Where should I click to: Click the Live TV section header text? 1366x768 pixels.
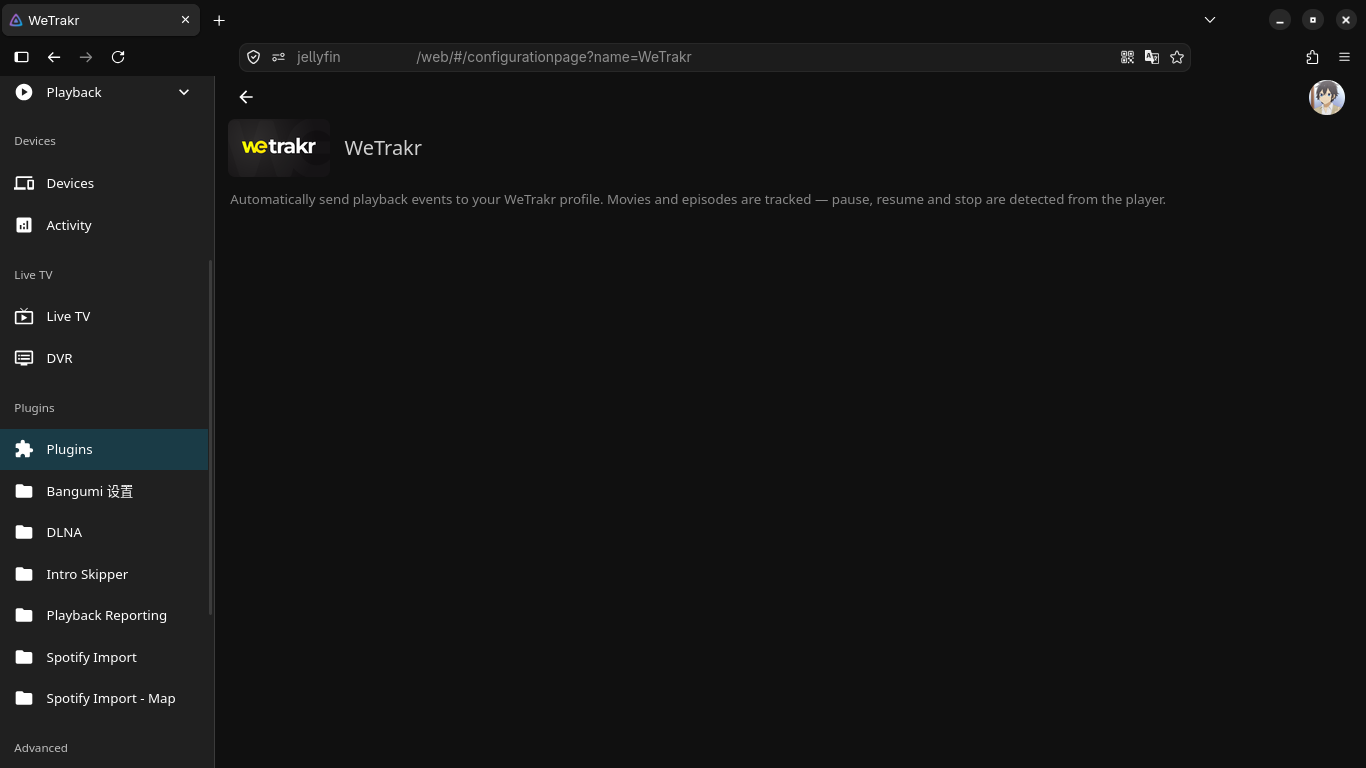pyautogui.click(x=33, y=275)
